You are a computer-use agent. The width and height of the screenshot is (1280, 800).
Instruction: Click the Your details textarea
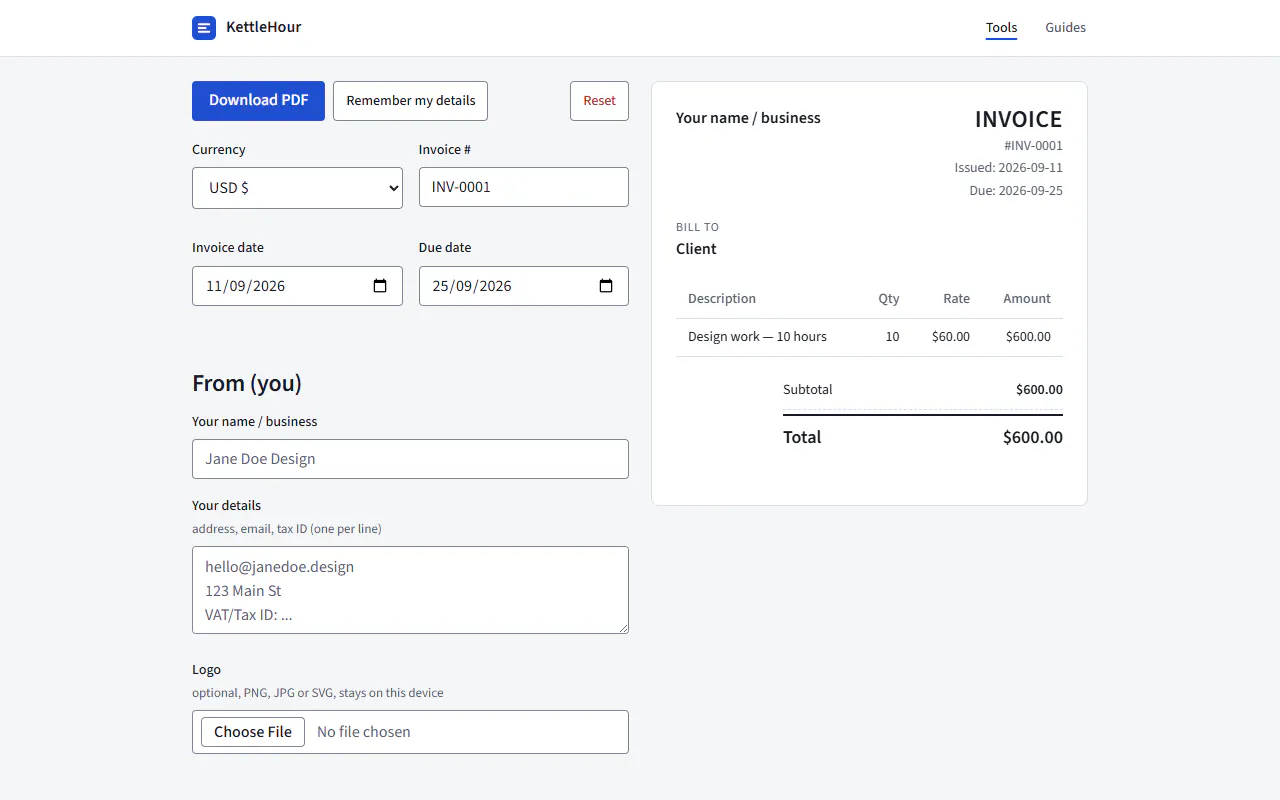click(410, 590)
